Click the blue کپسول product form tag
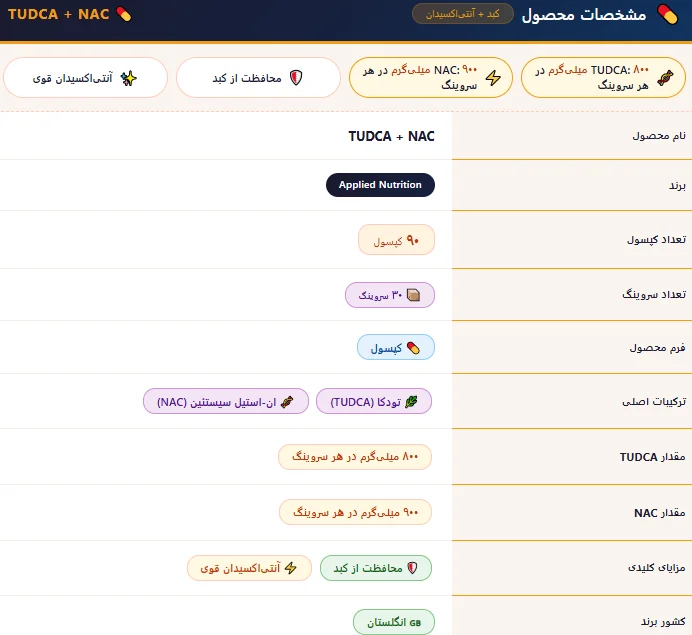This screenshot has height=635, width=692. 396,347
